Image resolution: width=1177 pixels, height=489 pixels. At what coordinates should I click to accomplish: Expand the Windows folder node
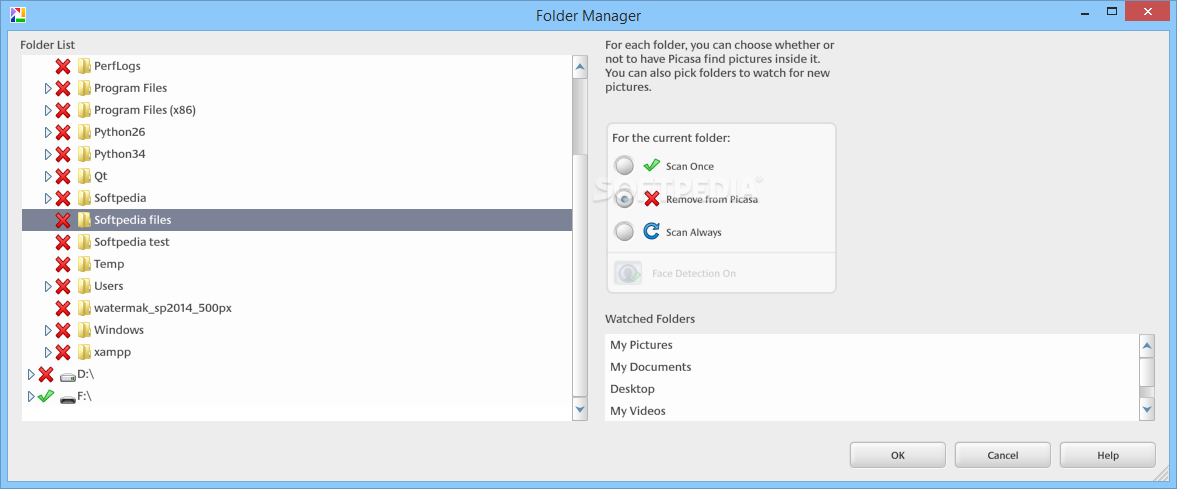click(x=48, y=330)
